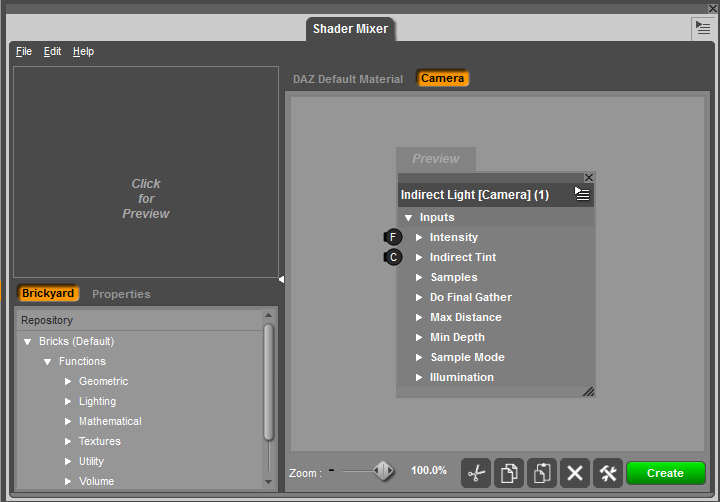
Task: Open the Help menu
Action: 83,51
